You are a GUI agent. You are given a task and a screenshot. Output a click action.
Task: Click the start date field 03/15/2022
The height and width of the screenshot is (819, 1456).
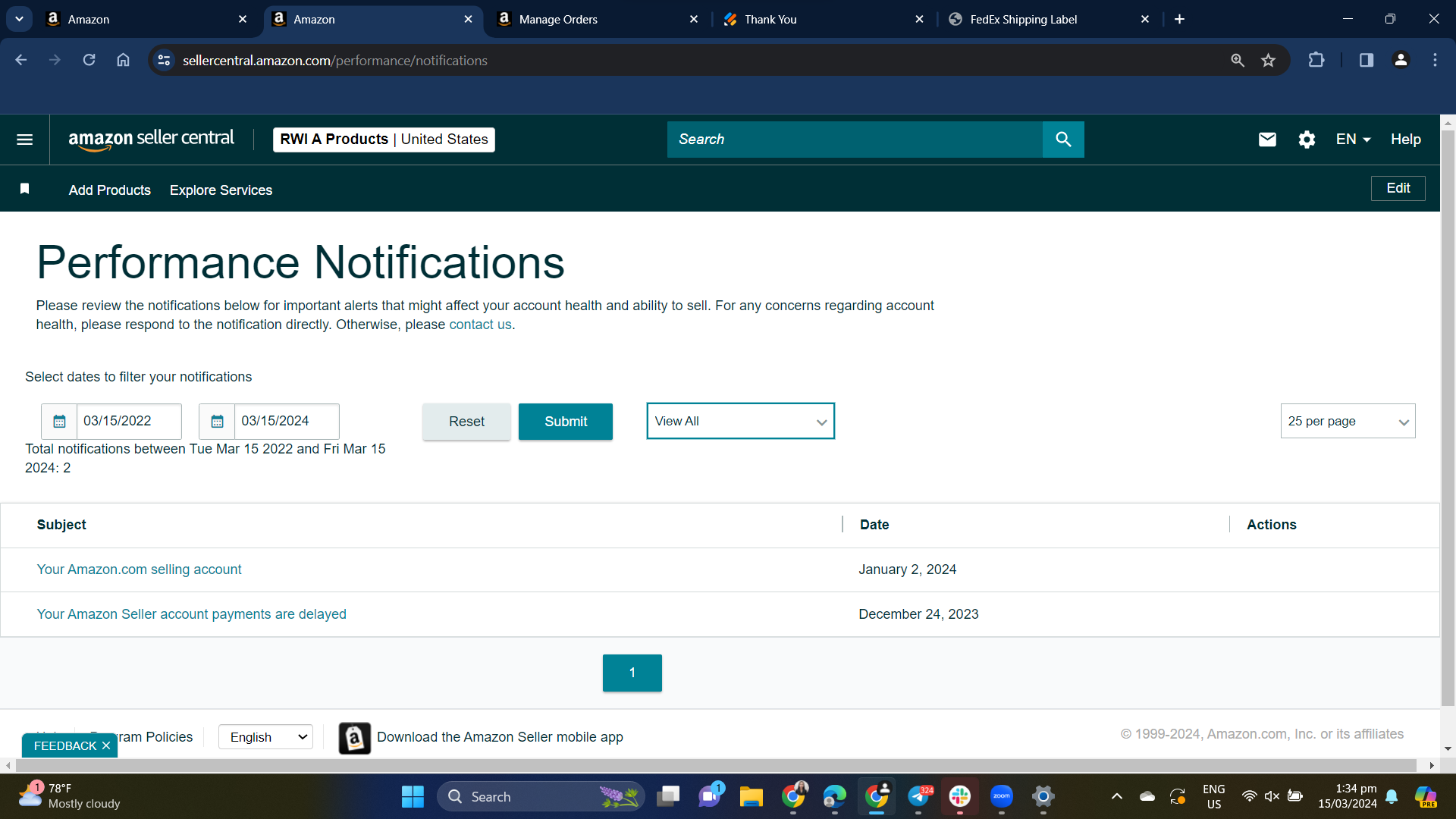pyautogui.click(x=129, y=422)
